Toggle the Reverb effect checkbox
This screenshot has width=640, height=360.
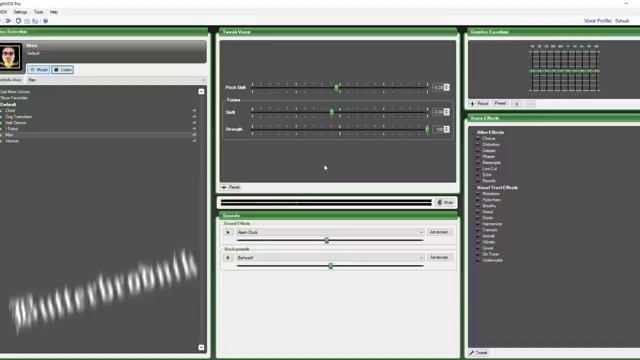[478, 181]
